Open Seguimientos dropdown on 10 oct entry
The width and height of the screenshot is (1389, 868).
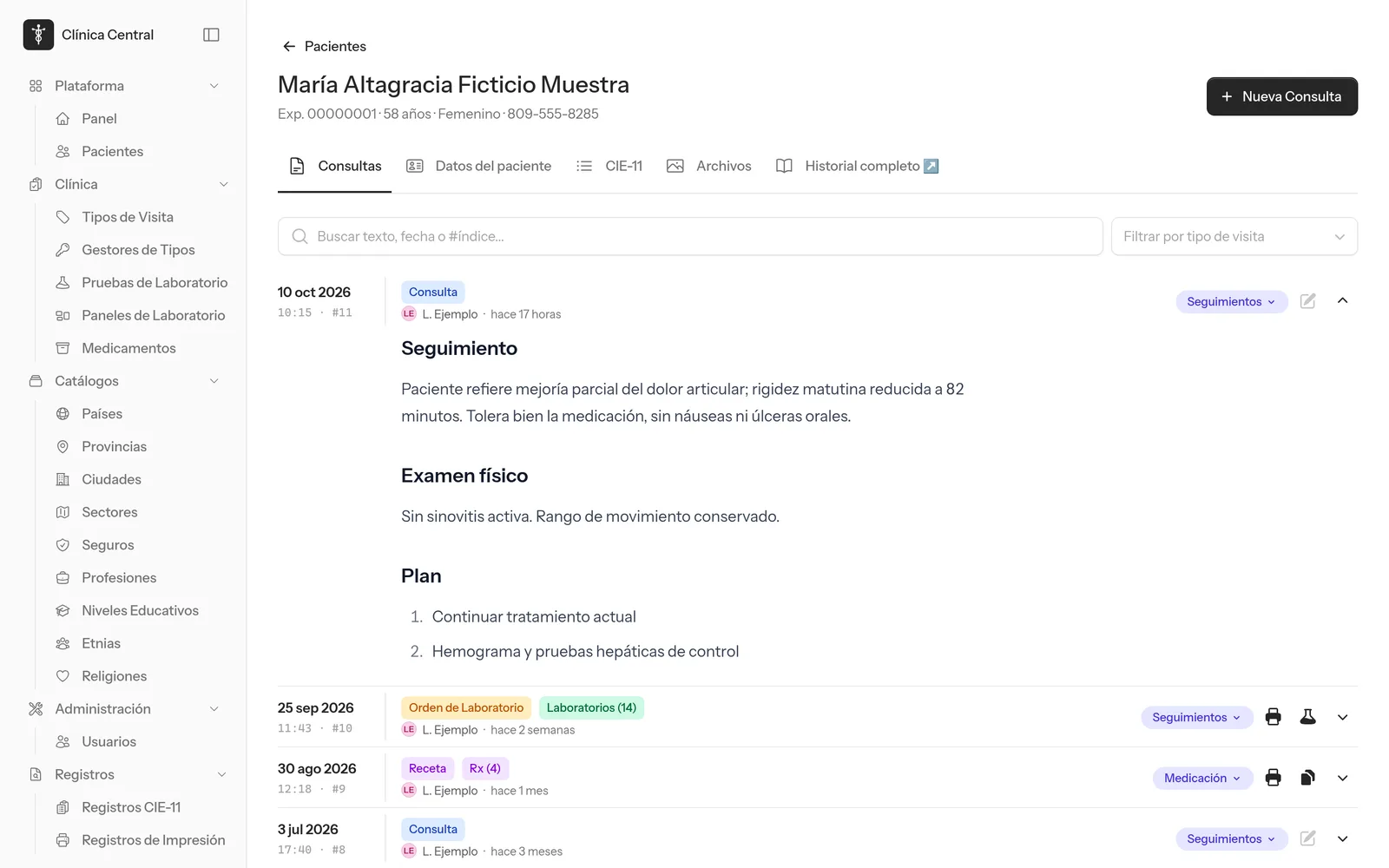1231,301
